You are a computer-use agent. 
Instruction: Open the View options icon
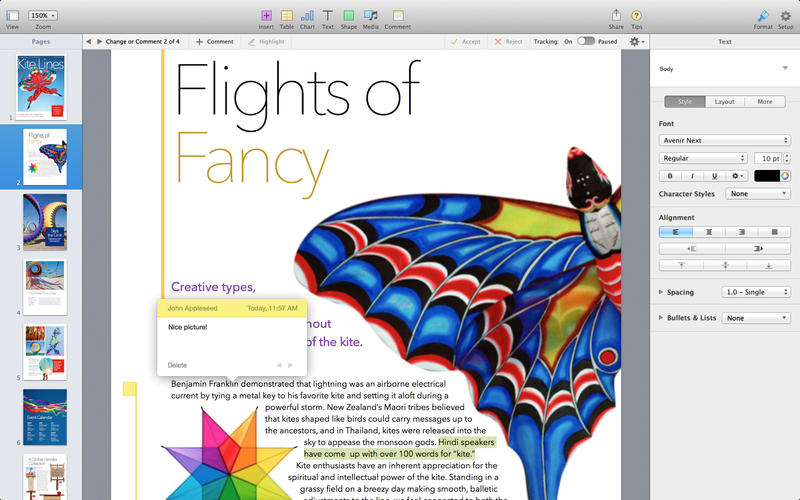(x=12, y=16)
